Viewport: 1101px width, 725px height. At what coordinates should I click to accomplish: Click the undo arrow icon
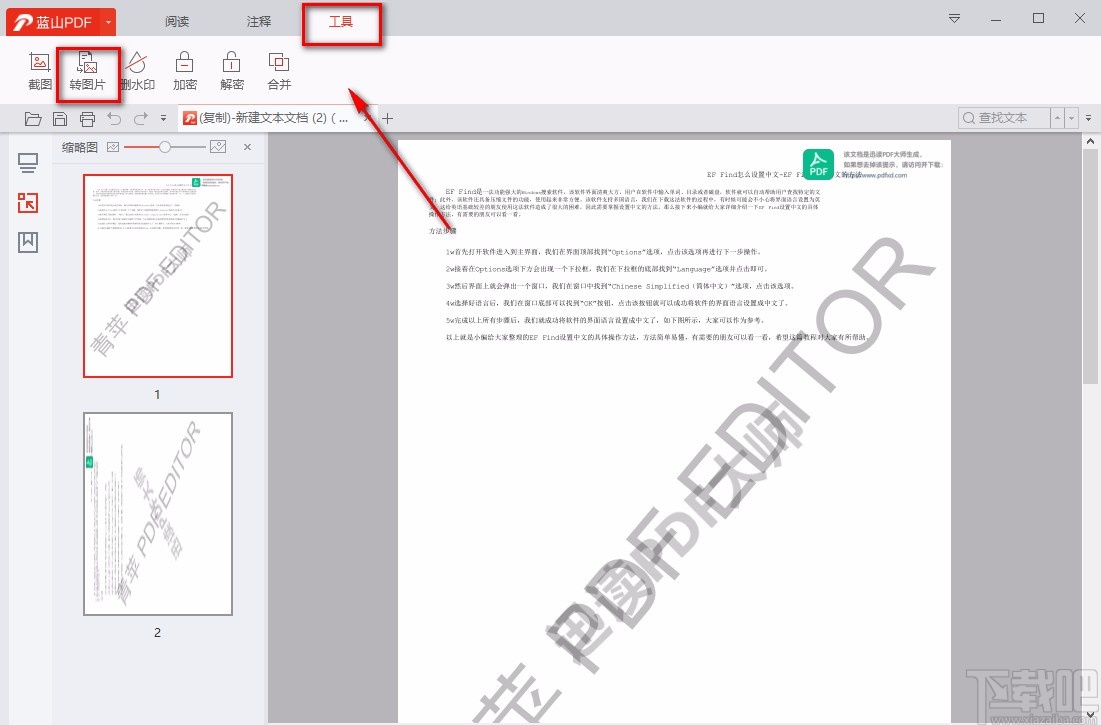click(x=115, y=118)
